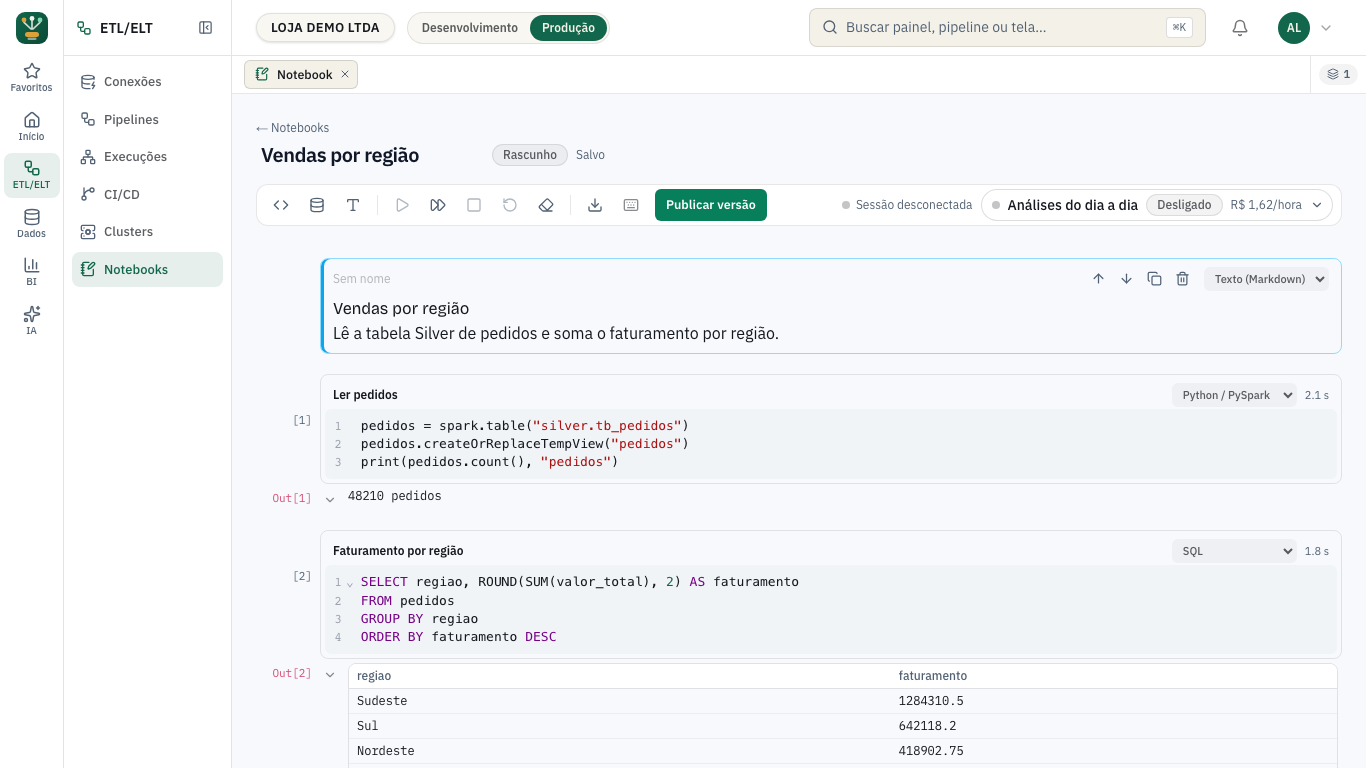Image resolution: width=1366 pixels, height=768 pixels.
Task: Switch the environment to Desenvolvimento
Action: pyautogui.click(x=470, y=28)
